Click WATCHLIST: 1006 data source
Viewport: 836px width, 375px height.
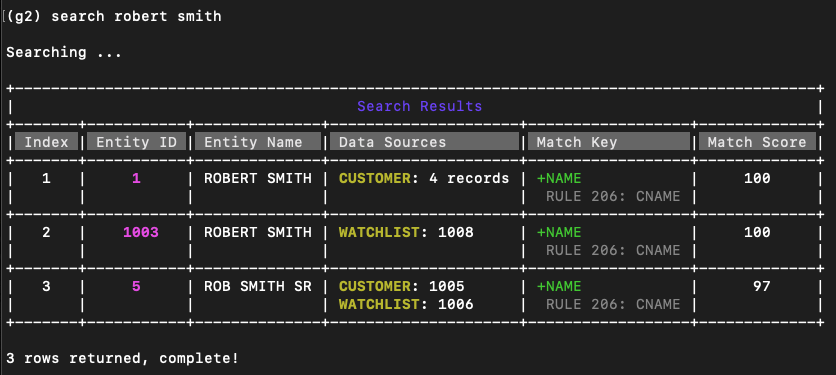406,305
